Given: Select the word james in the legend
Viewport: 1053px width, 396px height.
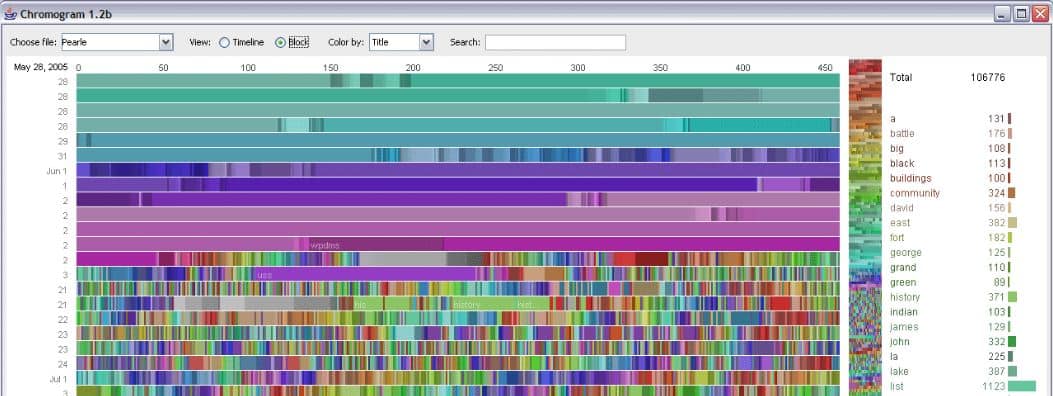Looking at the screenshot, I should [x=904, y=327].
